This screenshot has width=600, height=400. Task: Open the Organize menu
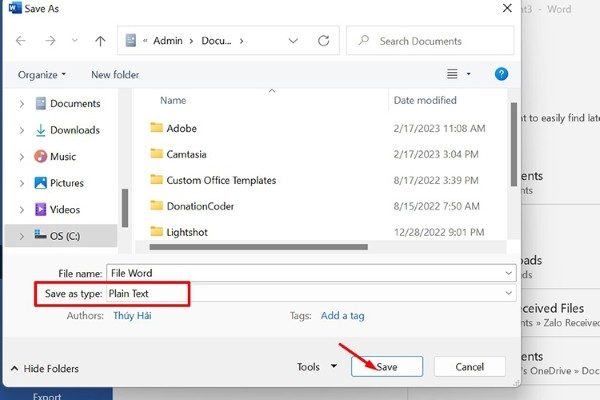(42, 75)
